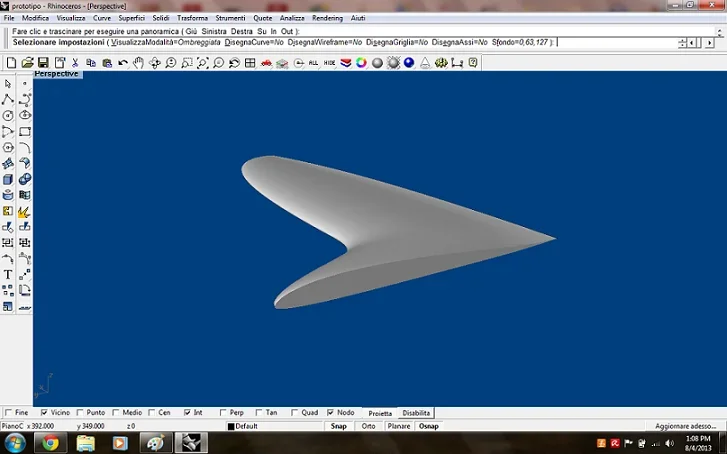Choose the Select arrow tool
727x454 pixels.
coord(8,84)
